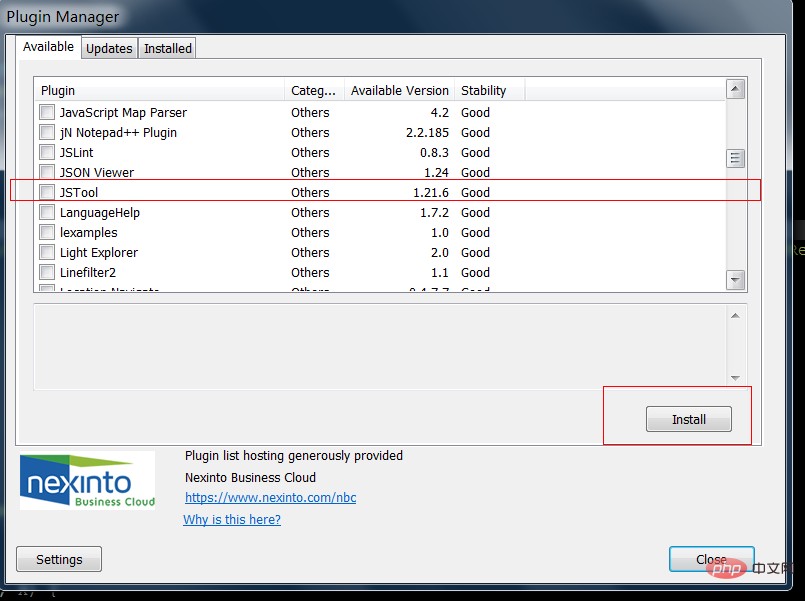This screenshot has height=601, width=805.
Task: Click the 'Why is this here?' link
Action: (x=232, y=519)
